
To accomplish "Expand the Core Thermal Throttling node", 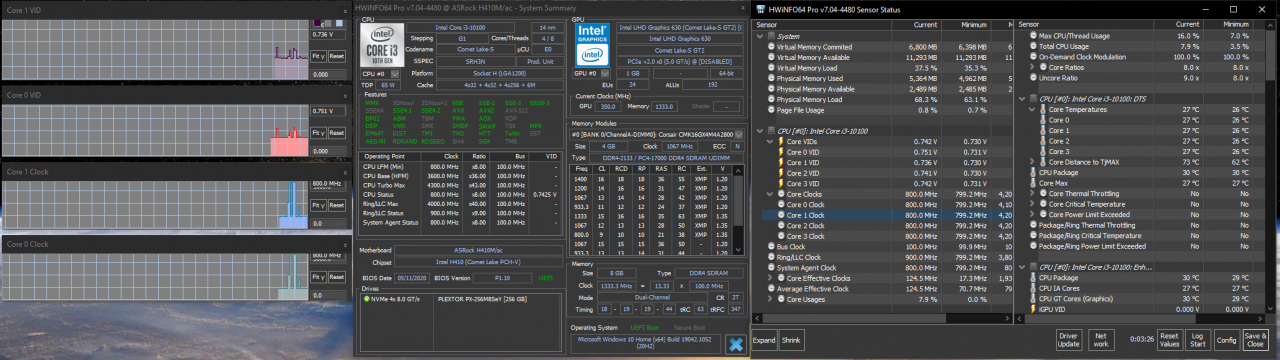I will point(1033,193).
